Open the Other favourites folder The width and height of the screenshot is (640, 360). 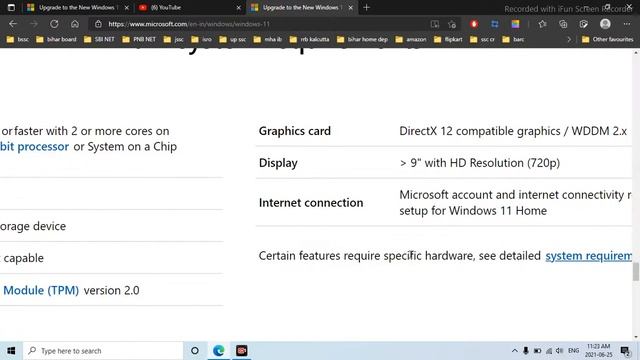coord(608,39)
